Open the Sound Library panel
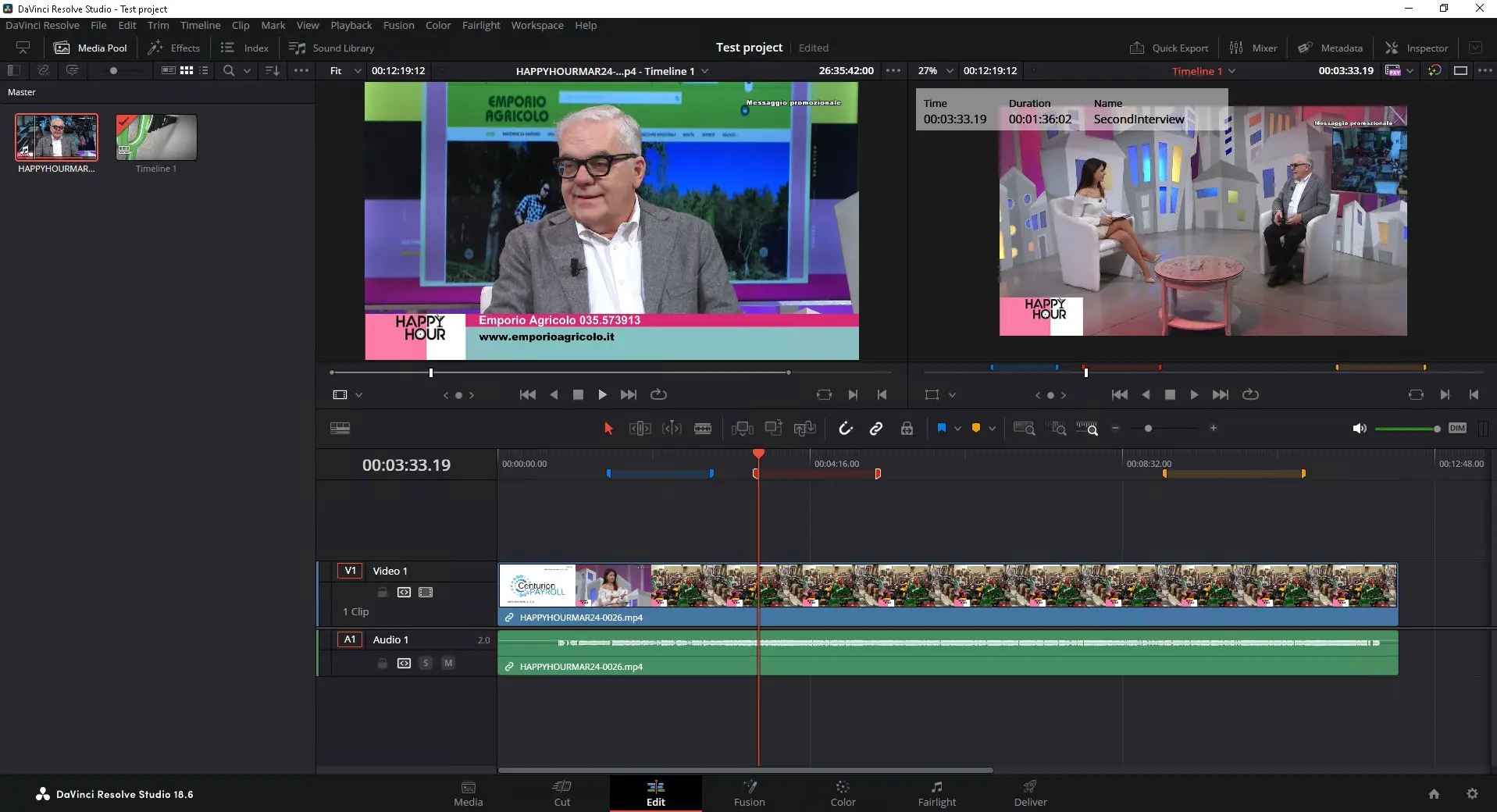 tap(332, 48)
